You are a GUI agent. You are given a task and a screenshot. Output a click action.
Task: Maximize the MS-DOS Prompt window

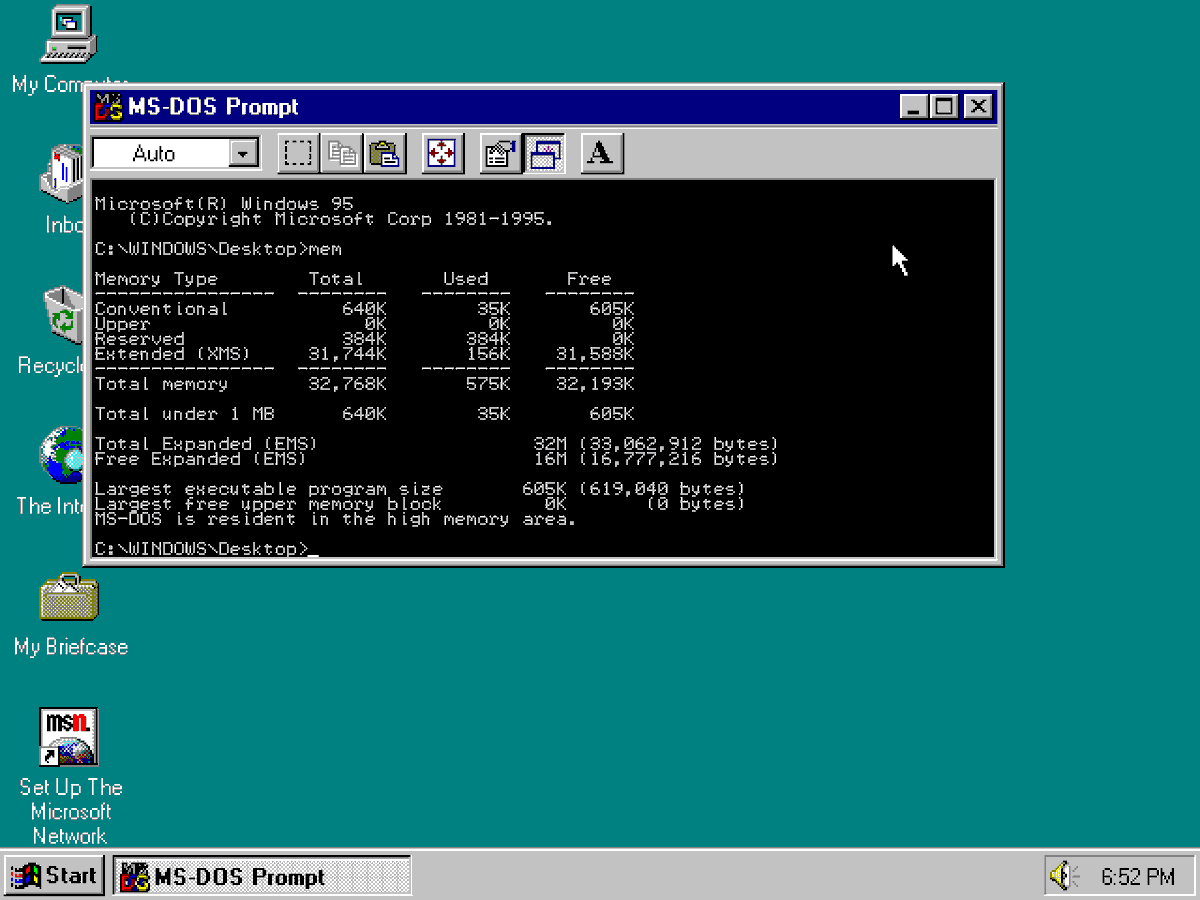944,106
